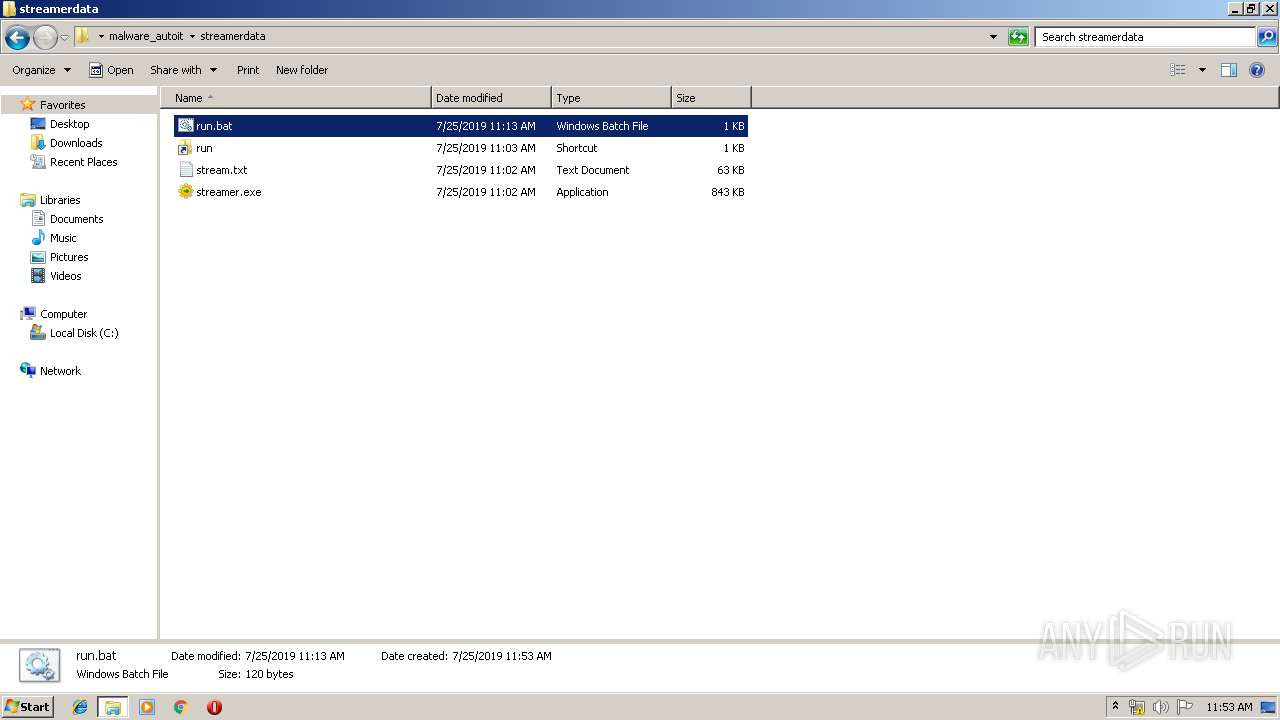Open Local Disk (C:)
The image size is (1280, 720).
coord(84,333)
